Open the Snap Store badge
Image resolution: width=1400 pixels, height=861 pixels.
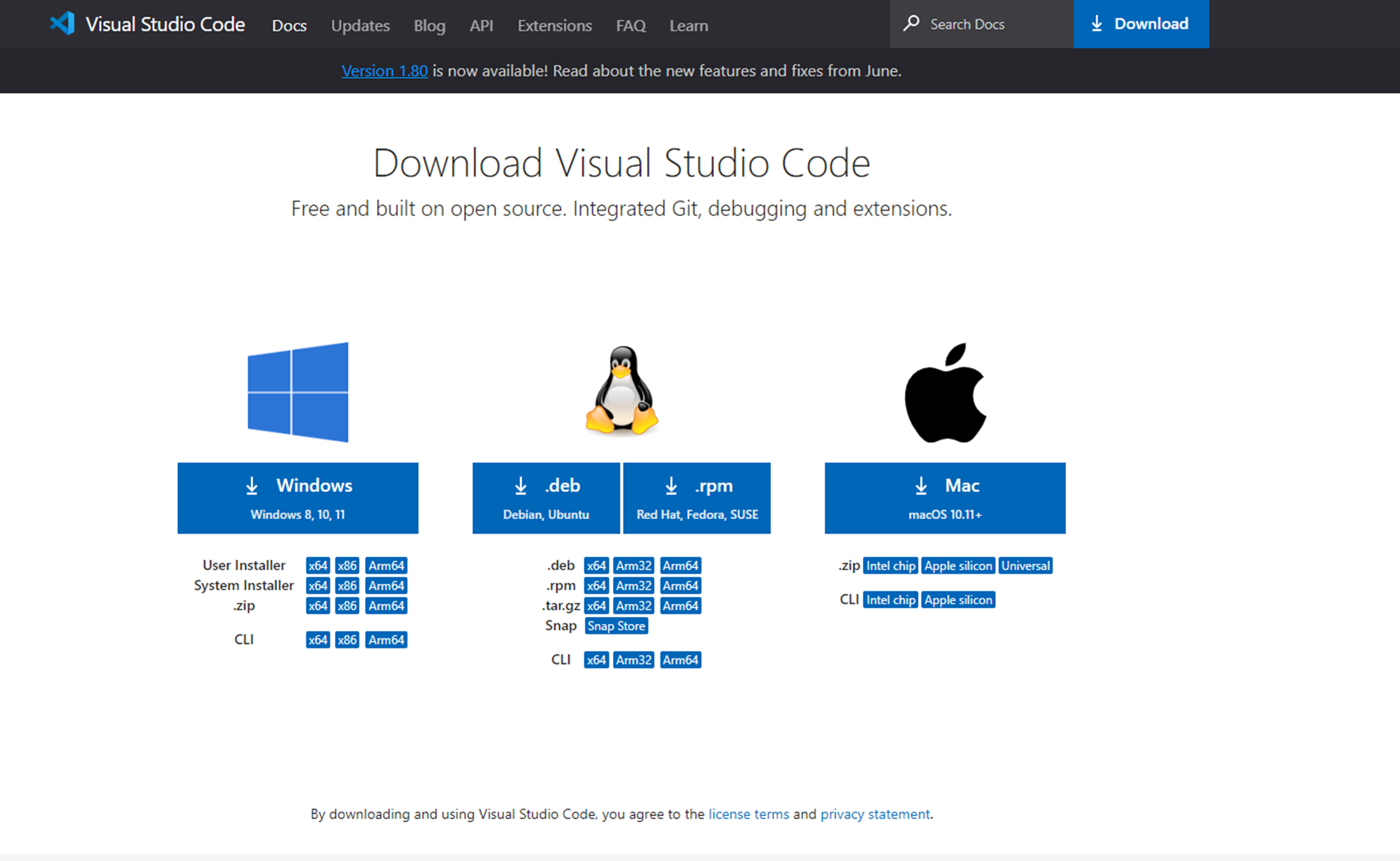coord(616,626)
